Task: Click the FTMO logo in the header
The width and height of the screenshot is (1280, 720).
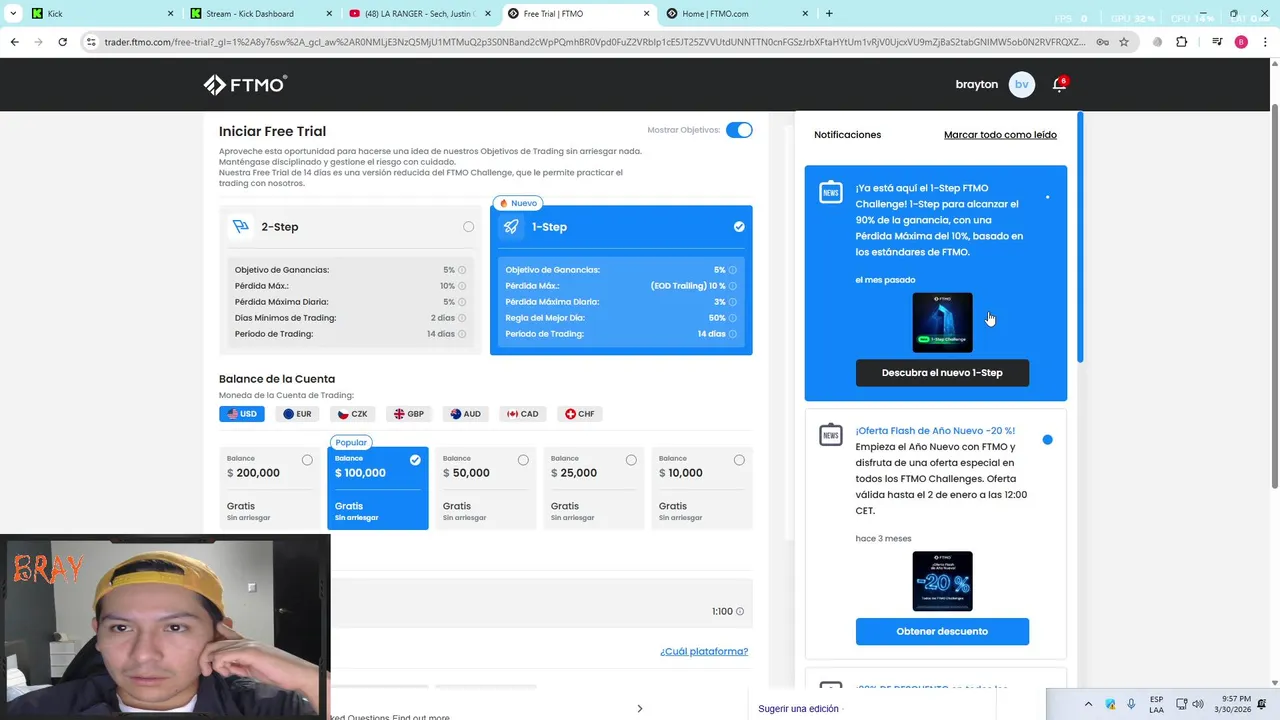Action: [245, 85]
